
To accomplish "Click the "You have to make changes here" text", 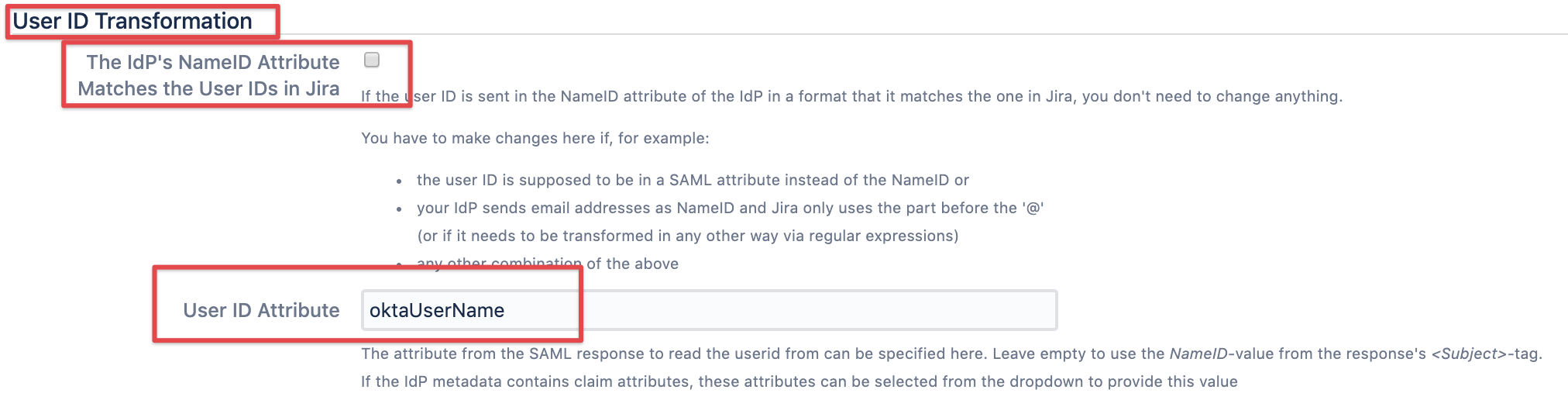I will [x=535, y=138].
